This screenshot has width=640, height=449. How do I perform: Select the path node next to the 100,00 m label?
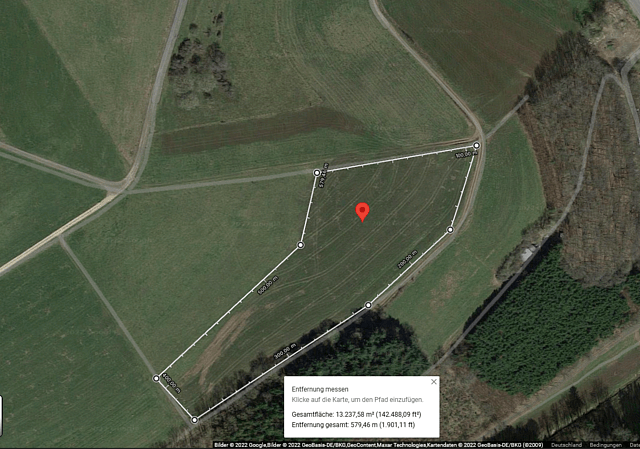click(476, 145)
